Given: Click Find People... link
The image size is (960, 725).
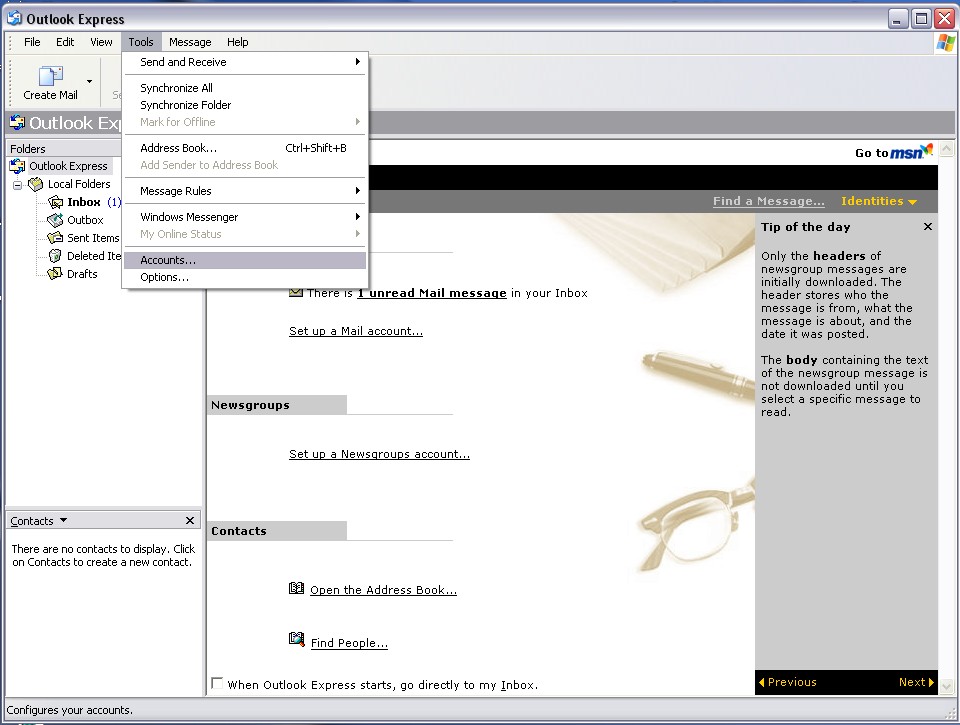Looking at the screenshot, I should point(349,643).
